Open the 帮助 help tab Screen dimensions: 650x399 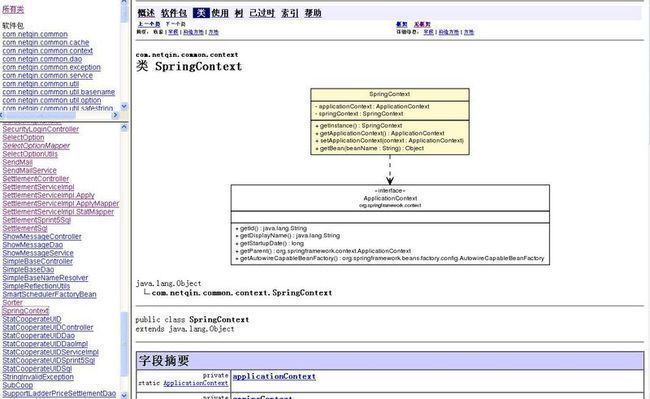(x=313, y=13)
